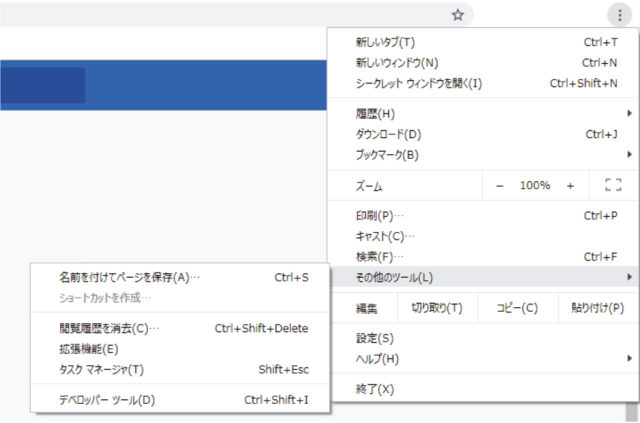The image size is (640, 423).
Task: Open 設定(S) from the menu
Action: coord(483,338)
